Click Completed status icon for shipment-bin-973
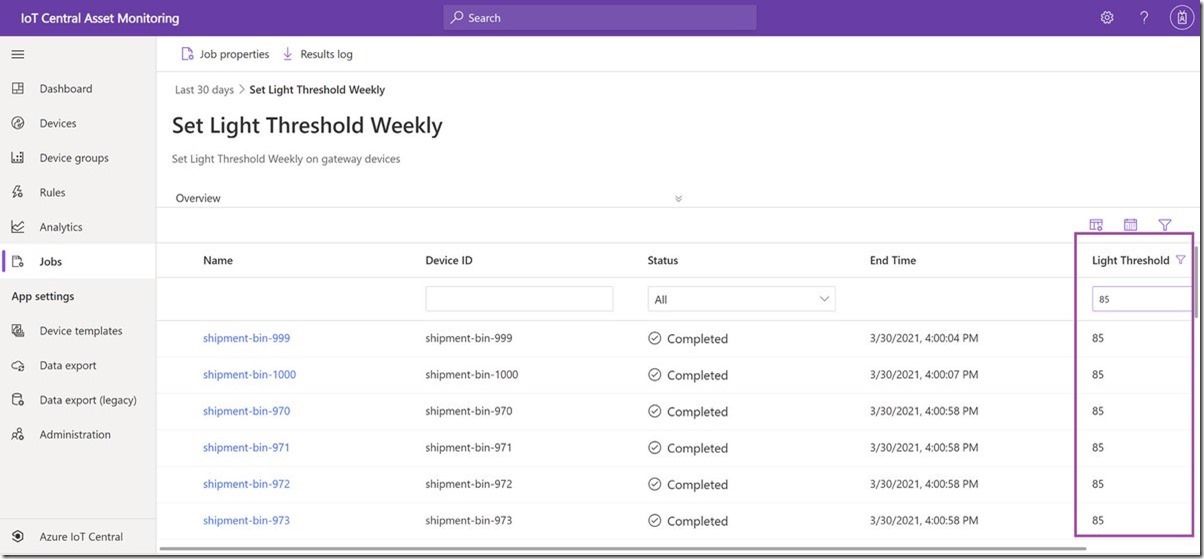The height and width of the screenshot is (559, 1204). 655,521
